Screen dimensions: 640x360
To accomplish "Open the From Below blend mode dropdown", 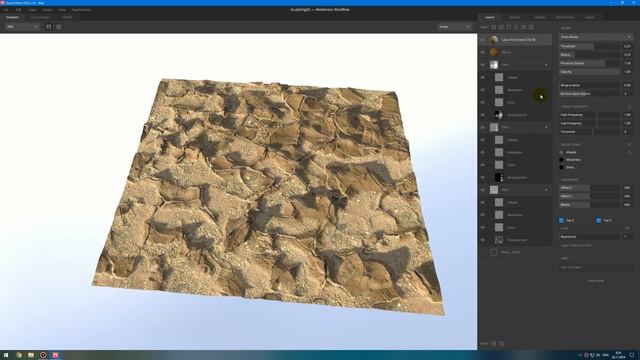I will pyautogui.click(x=596, y=37).
